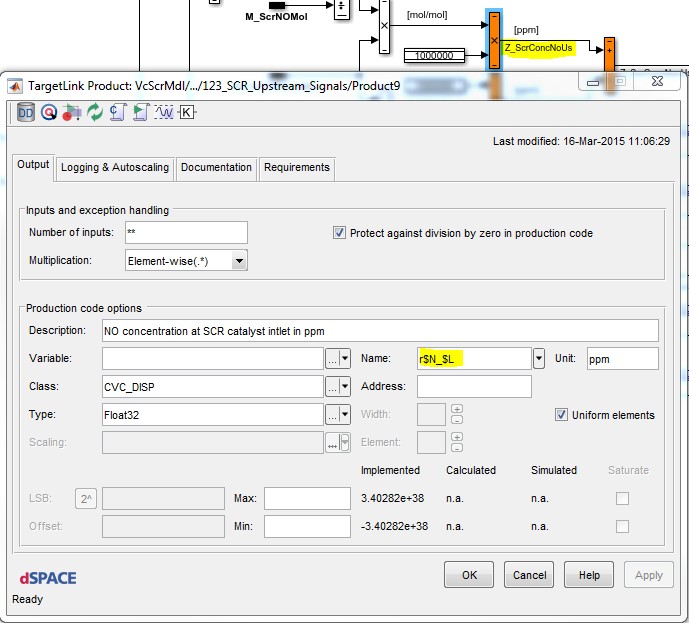Screen dimensions: 689x623
Task: Open the Type Float32 dropdown arrow
Action: click(345, 415)
